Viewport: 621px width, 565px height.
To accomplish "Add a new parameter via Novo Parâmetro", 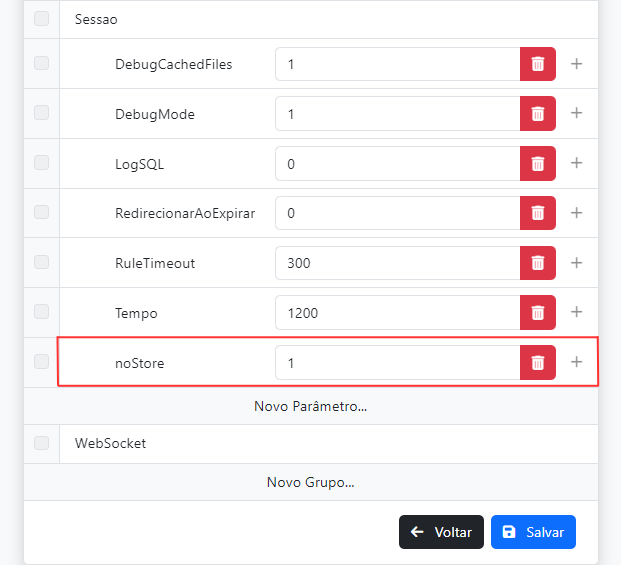I will 310,407.
